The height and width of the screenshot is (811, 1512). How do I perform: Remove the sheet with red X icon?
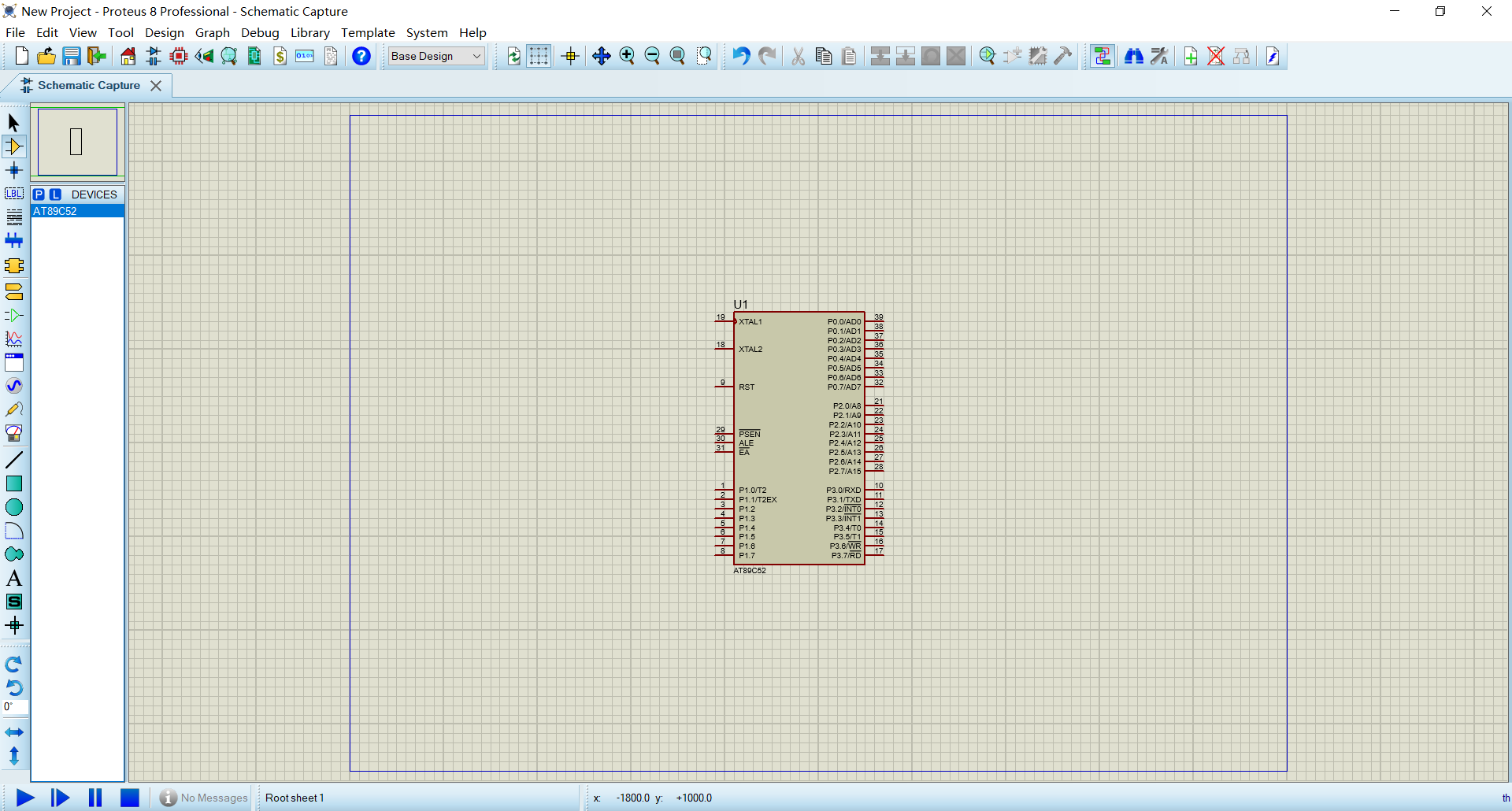click(1216, 56)
